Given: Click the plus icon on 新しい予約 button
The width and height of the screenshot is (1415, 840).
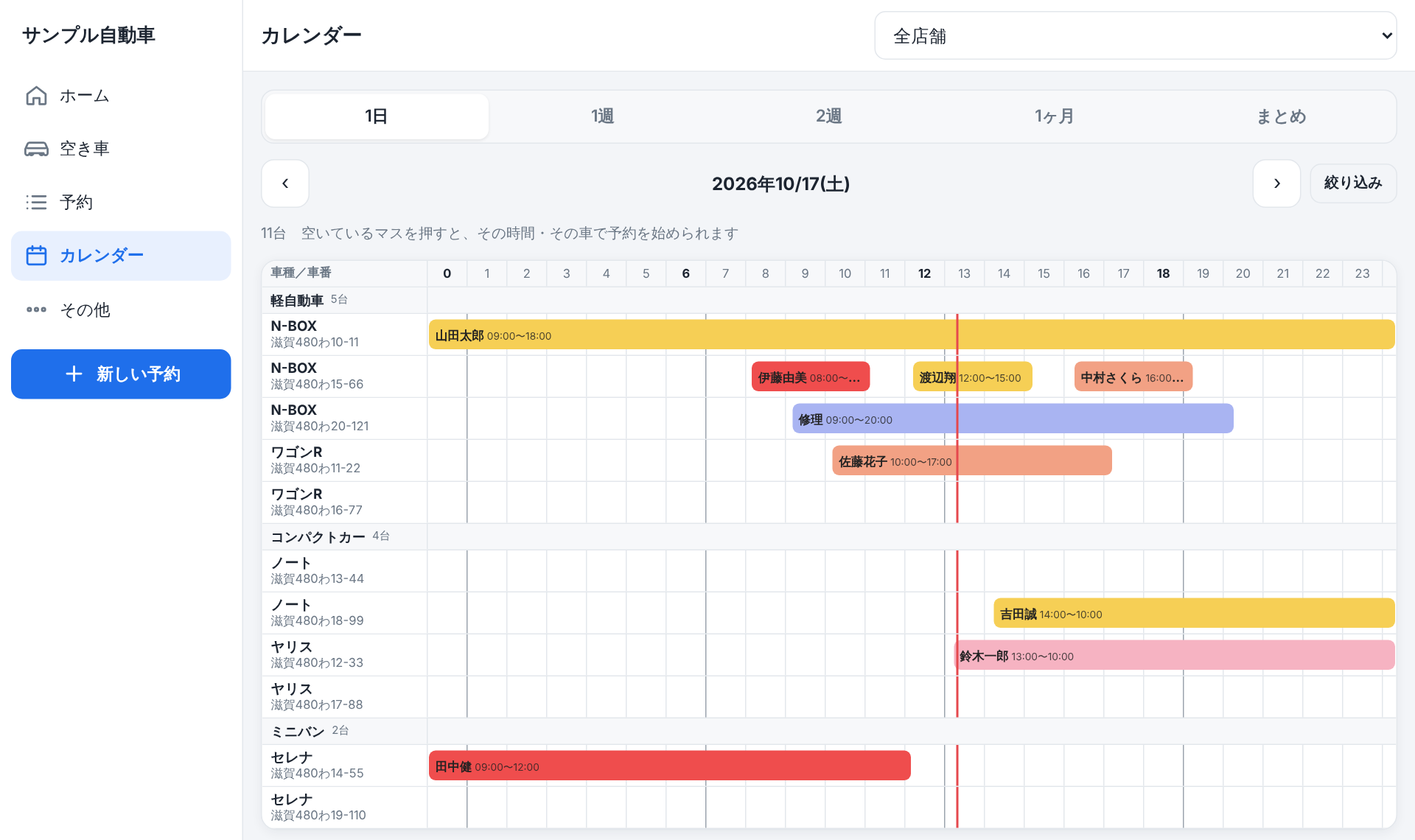Looking at the screenshot, I should point(74,374).
